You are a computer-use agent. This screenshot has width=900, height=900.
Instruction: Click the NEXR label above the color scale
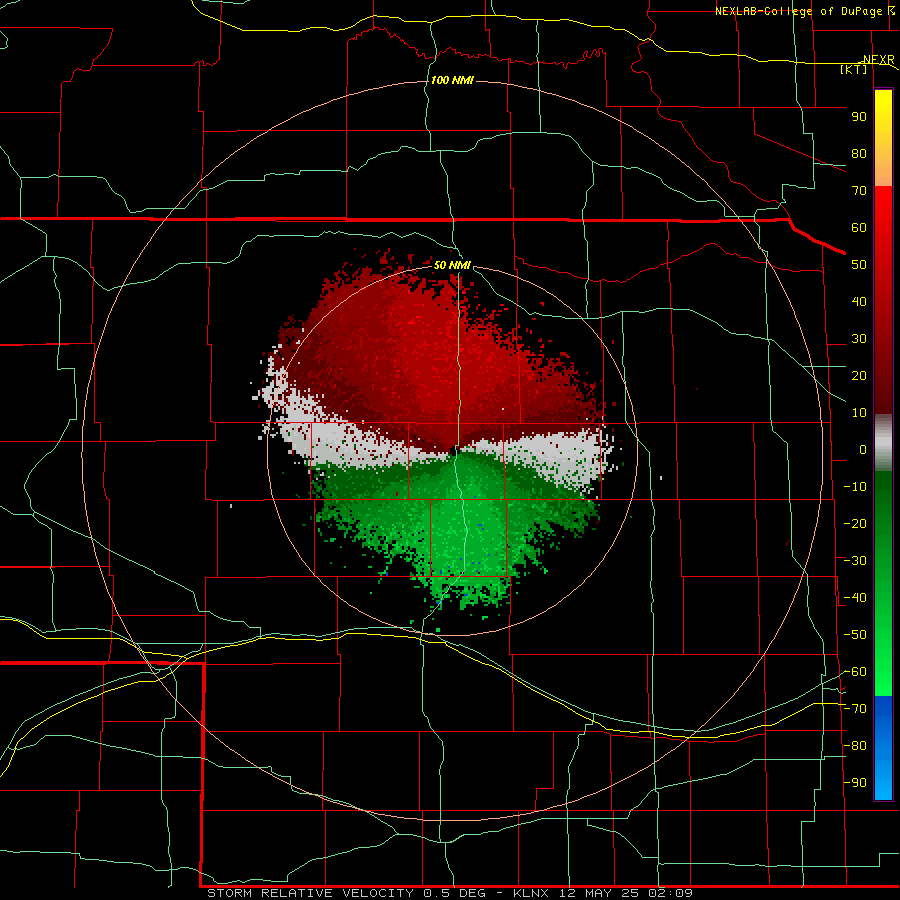(x=879, y=60)
